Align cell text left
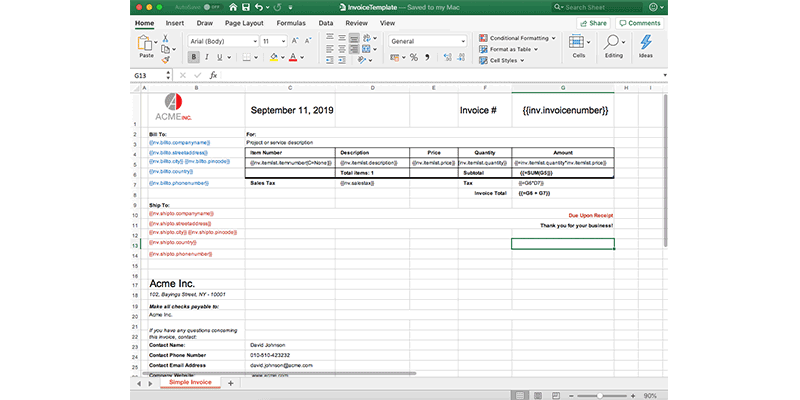This screenshot has height=400, width=800. (x=330, y=49)
